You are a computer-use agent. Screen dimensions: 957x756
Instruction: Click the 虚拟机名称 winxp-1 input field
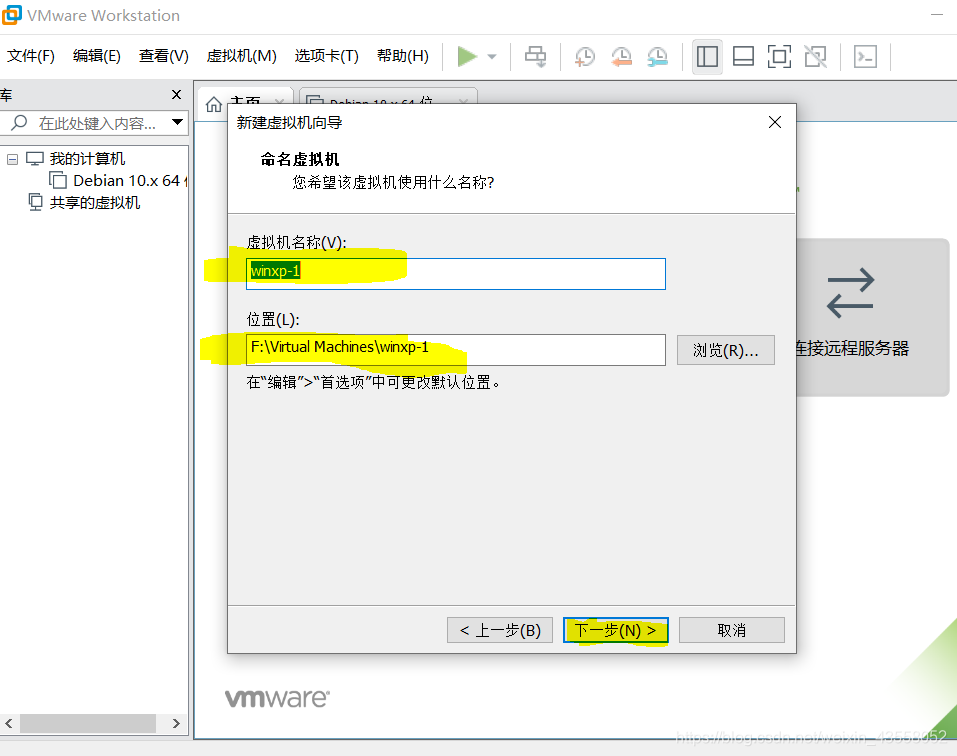coord(456,274)
